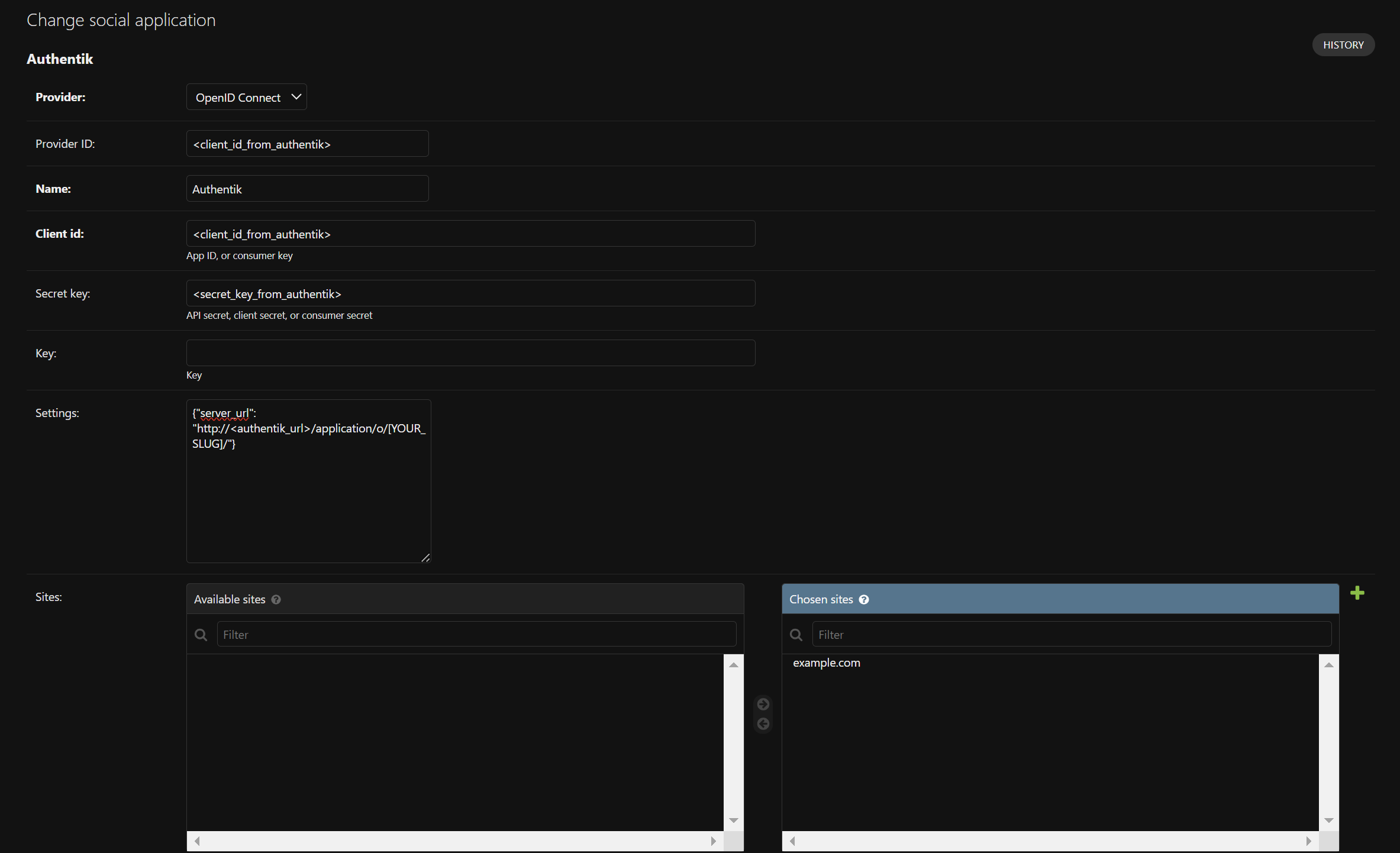Click inside the Settings JSON textarea
1400x853 pixels.
tap(308, 497)
